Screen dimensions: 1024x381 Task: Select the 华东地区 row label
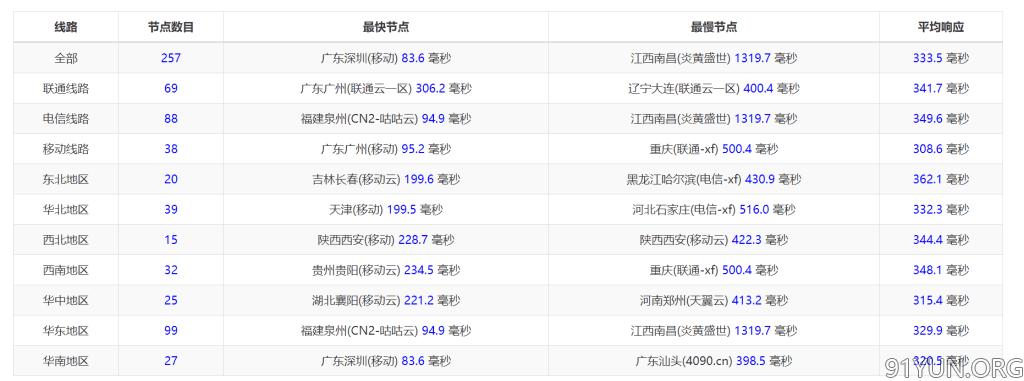[66, 331]
